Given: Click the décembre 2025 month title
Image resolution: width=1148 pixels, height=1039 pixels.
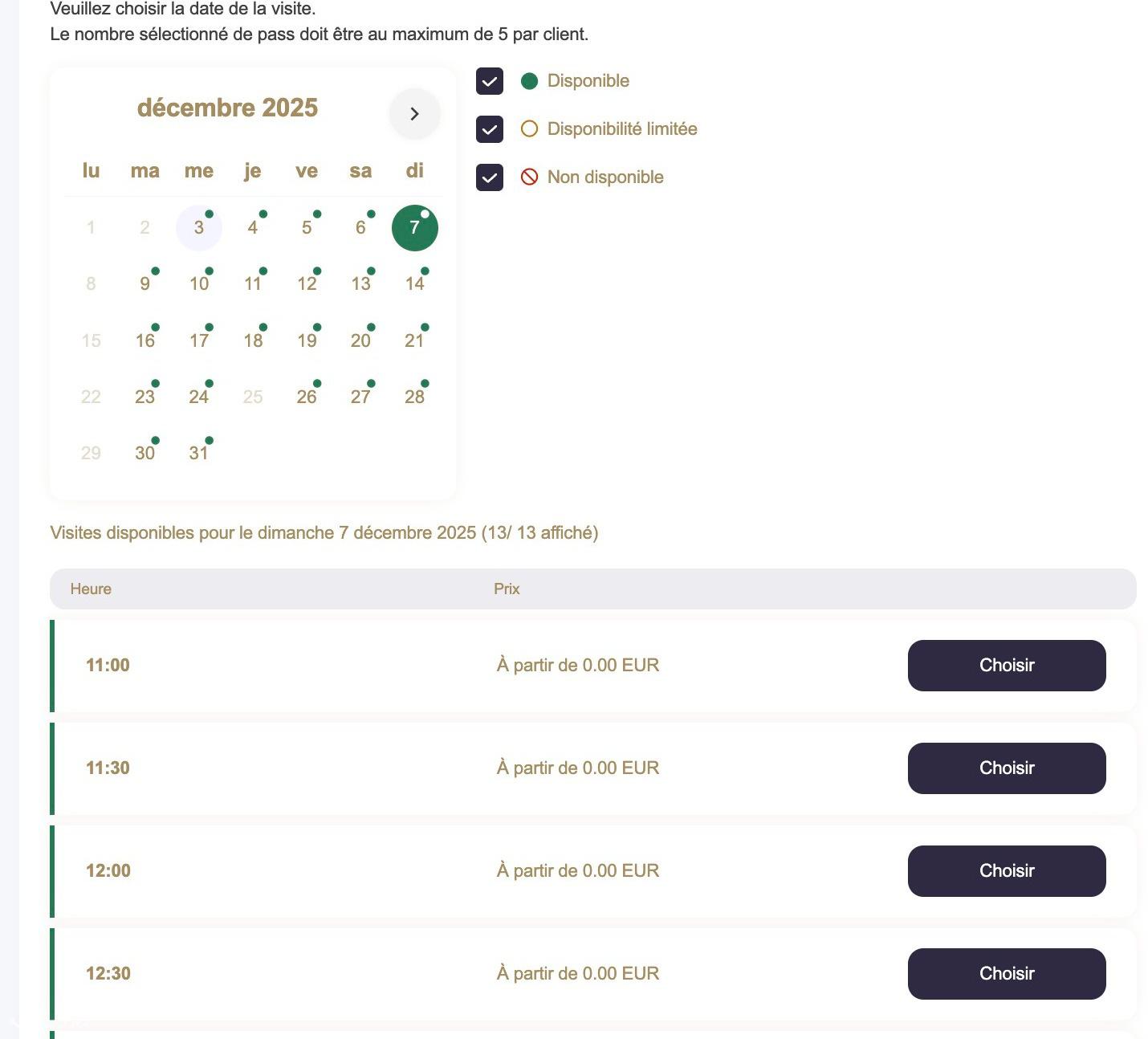Looking at the screenshot, I should pyautogui.click(x=227, y=108).
